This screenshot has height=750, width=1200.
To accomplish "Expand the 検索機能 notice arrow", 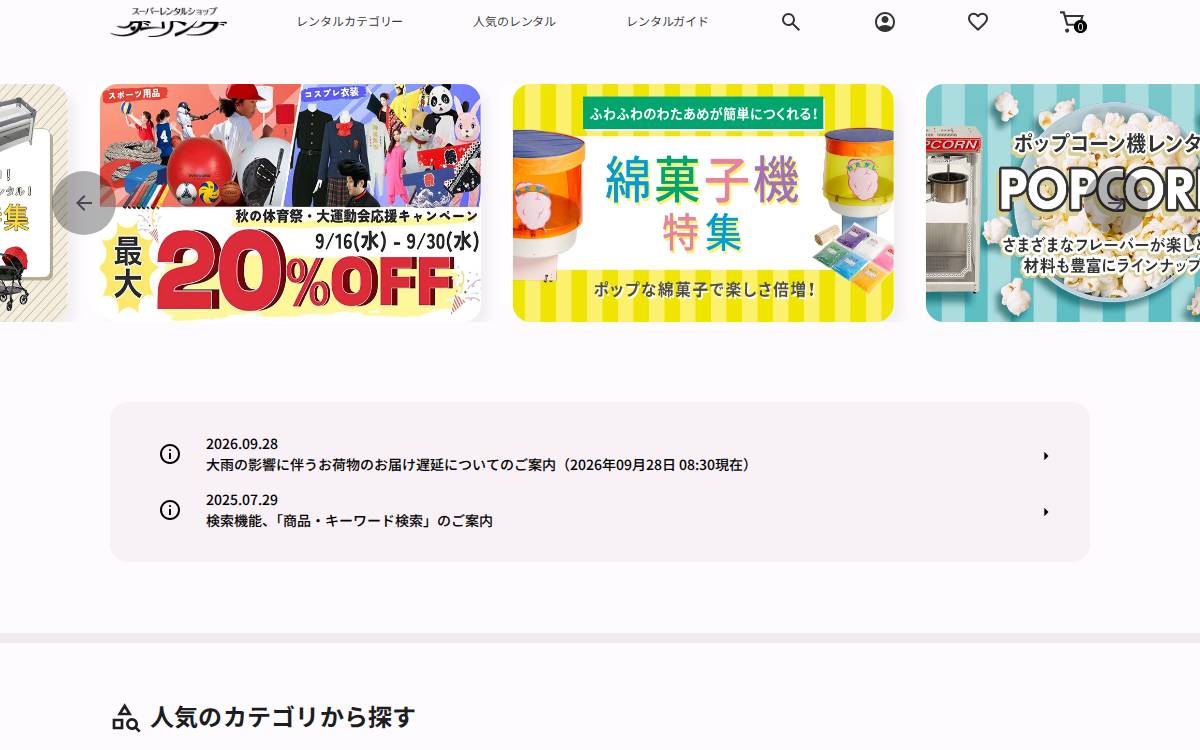I will click(1046, 512).
